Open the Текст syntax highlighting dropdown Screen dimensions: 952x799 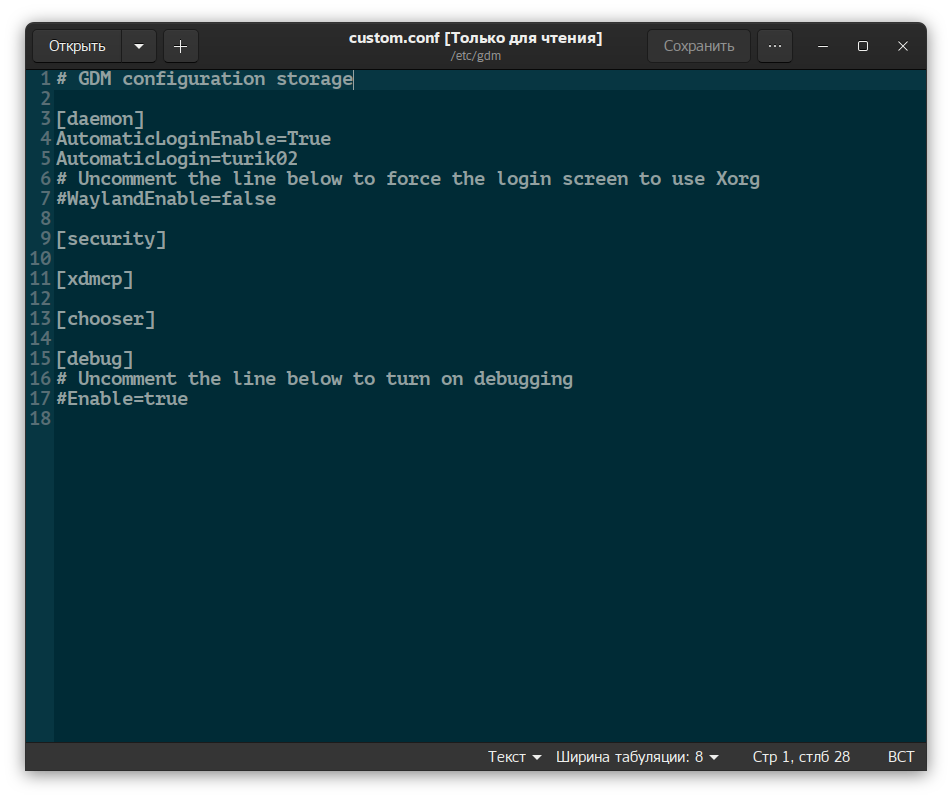[514, 757]
